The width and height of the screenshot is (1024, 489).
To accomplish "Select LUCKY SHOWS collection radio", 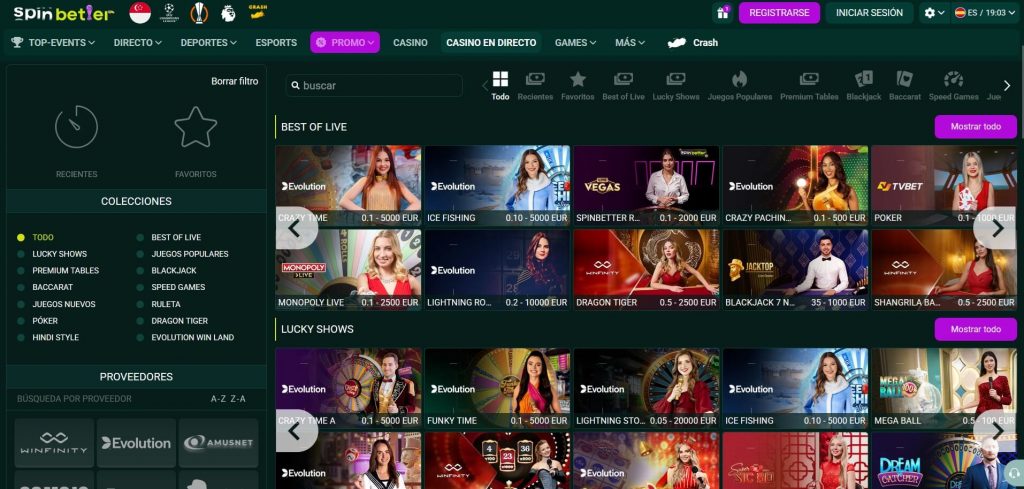I will [x=21, y=254].
